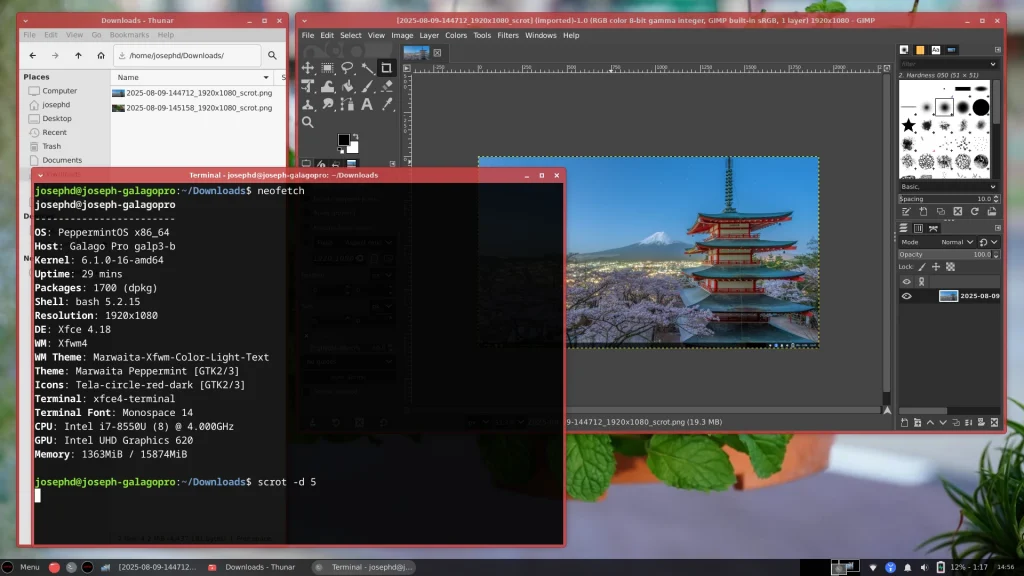Screen dimensions: 1024x576
Task: Toggle lock position and size
Action: tap(936, 266)
